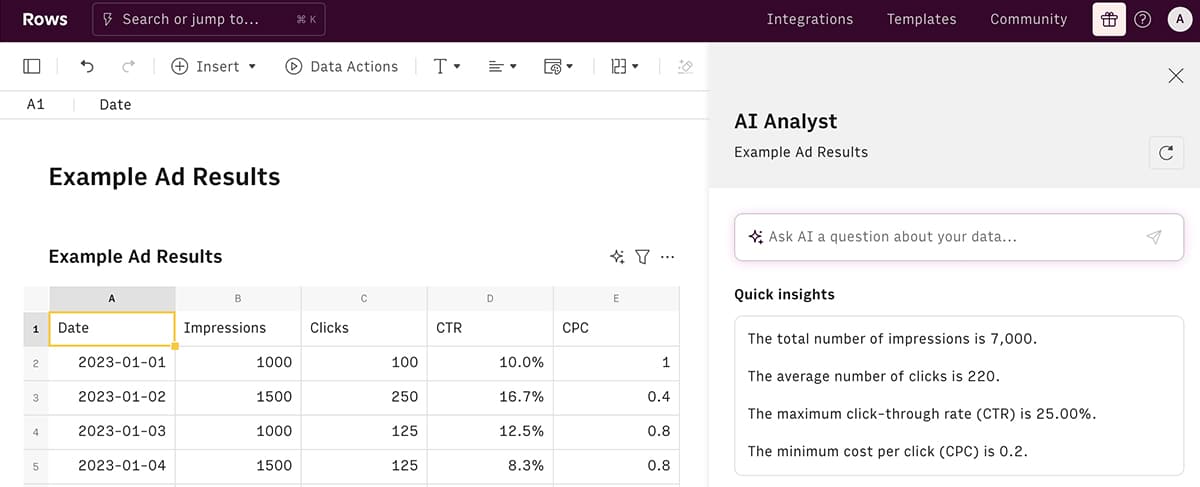Click the undo arrow icon
1200x487 pixels.
[x=87, y=66]
